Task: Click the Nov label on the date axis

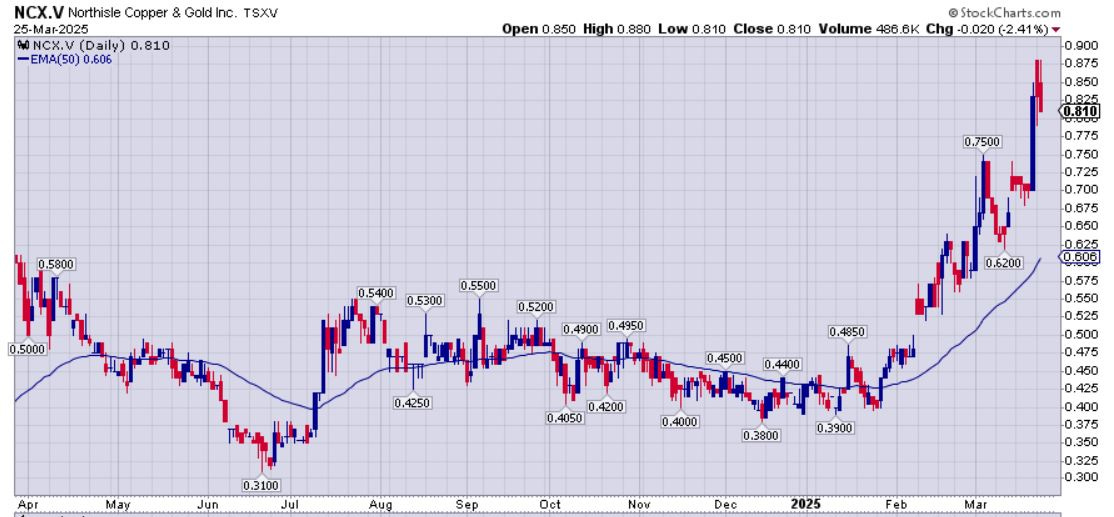Action: [x=640, y=504]
